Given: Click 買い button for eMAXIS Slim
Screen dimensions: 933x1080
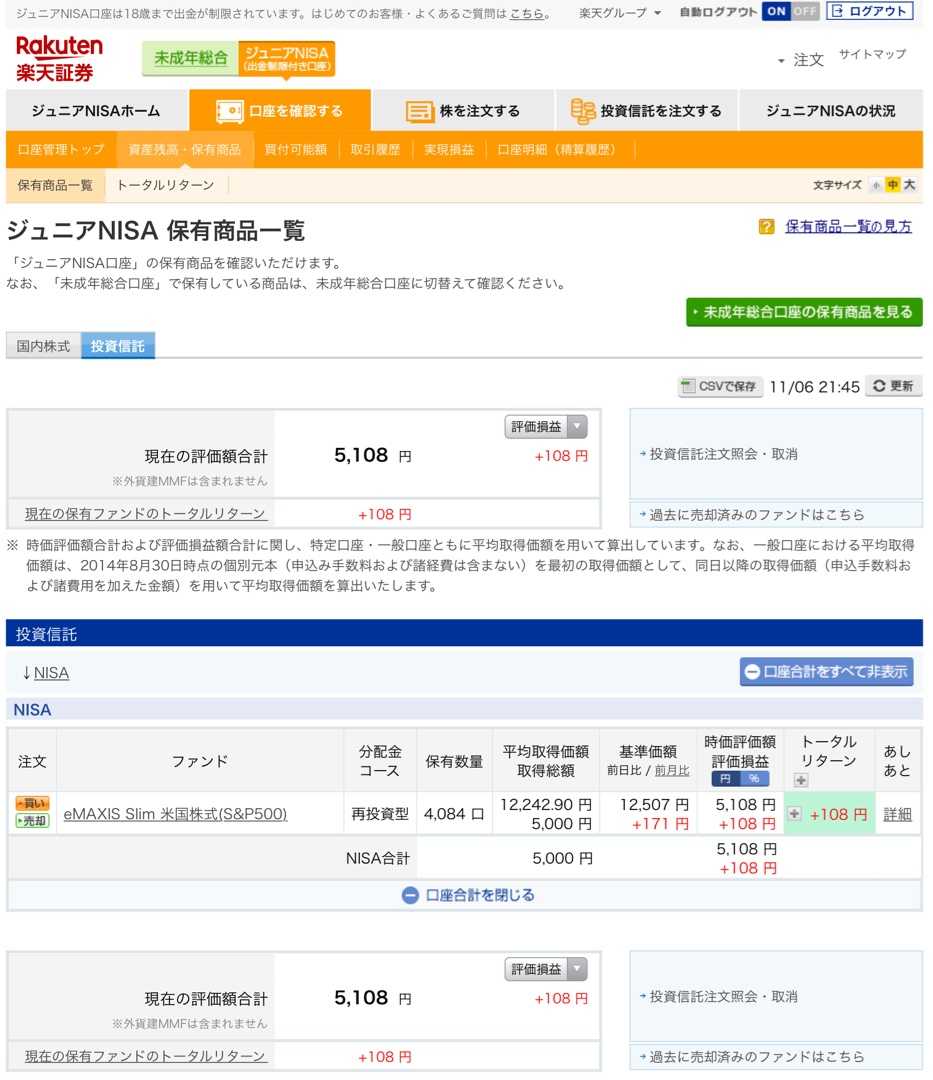Looking at the screenshot, I should point(32,803).
